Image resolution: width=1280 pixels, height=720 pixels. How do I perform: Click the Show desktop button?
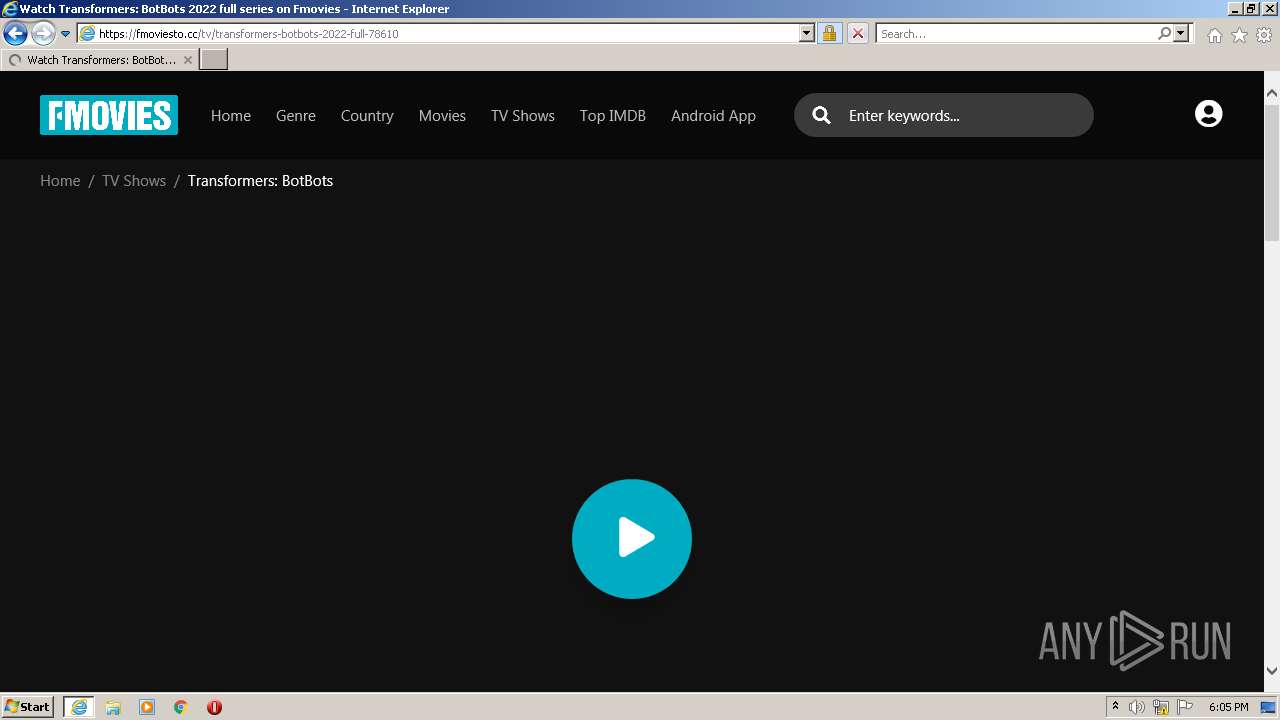tap(1270, 707)
